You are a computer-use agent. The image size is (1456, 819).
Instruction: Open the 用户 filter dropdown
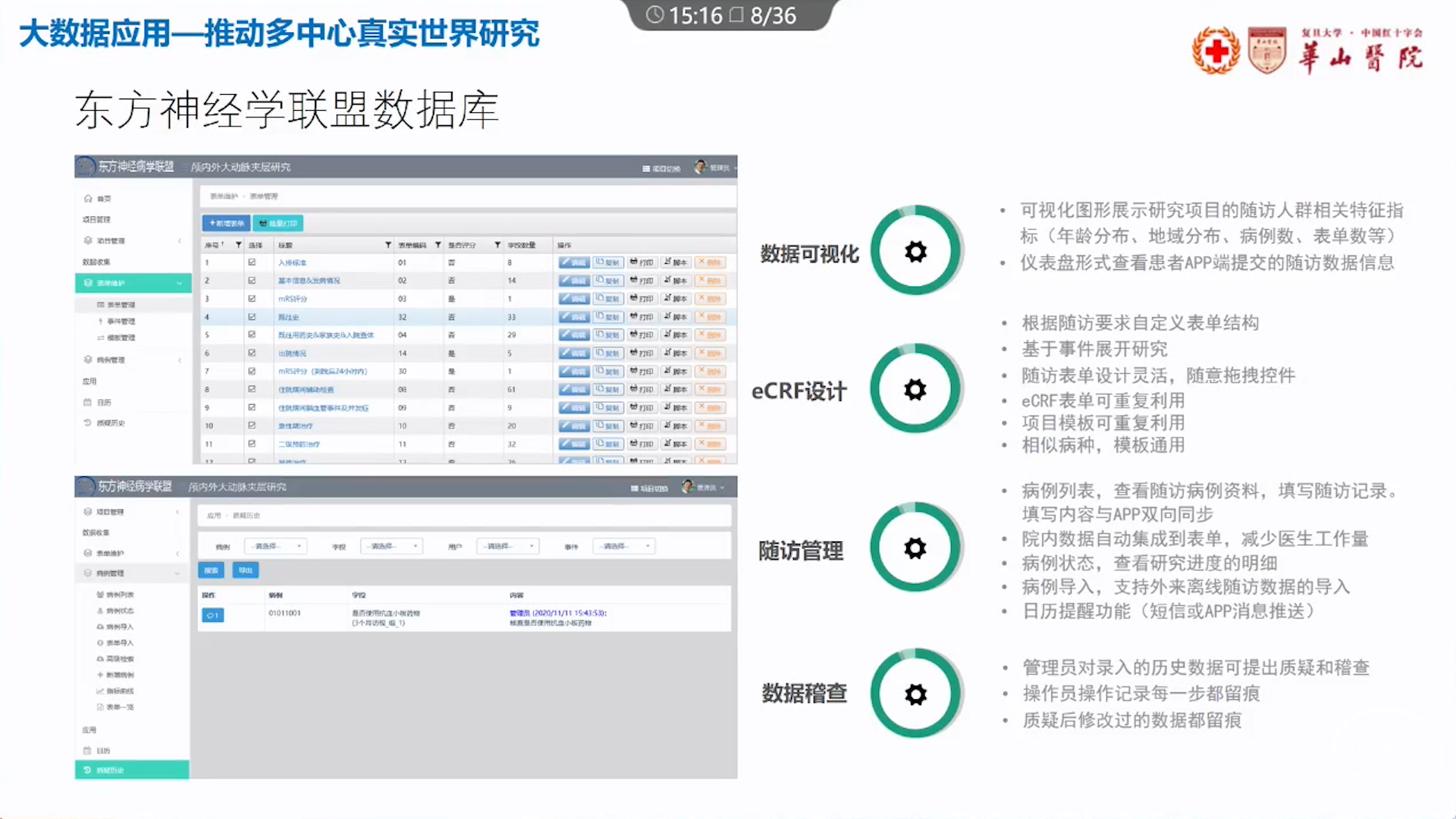507,546
